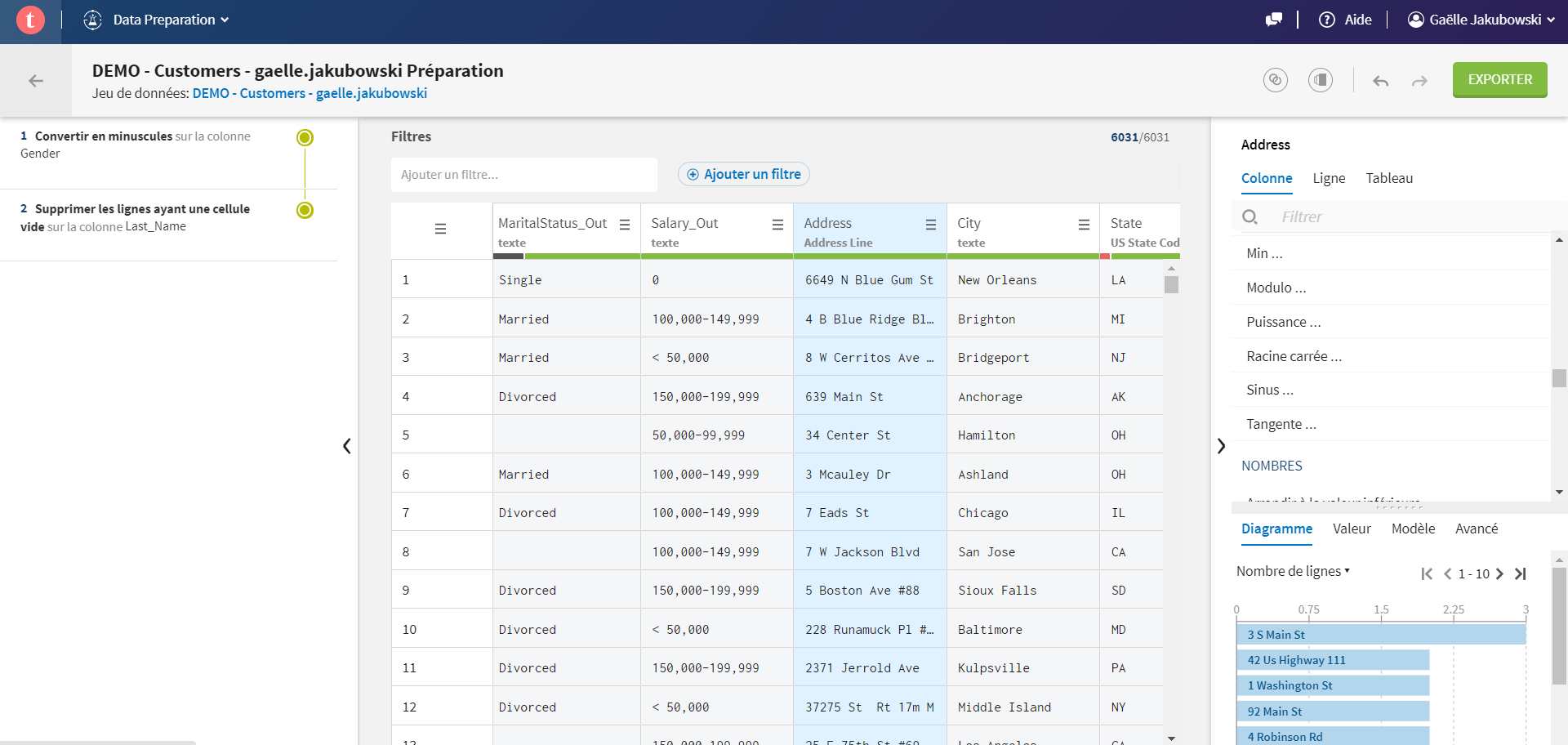Toggle step 1 Convertir en minuscules status dot
Viewport: 1568px width, 745px height.
[305, 138]
